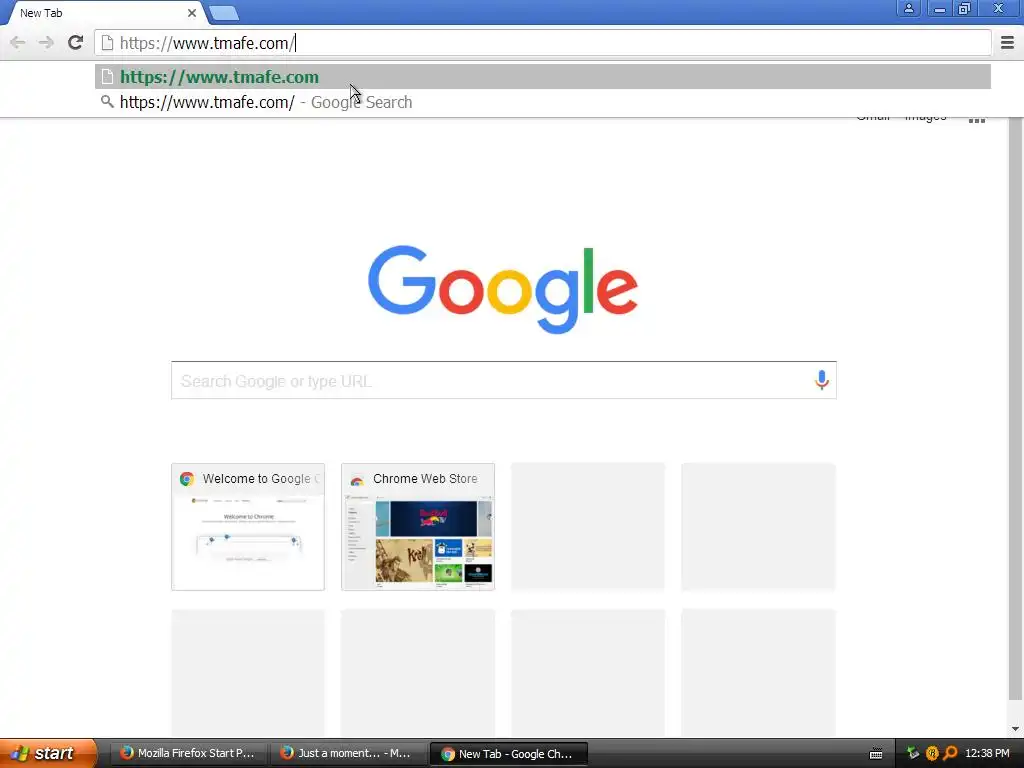This screenshot has width=1024, height=768.
Task: Select the New Tab tab
Action: pos(104,13)
